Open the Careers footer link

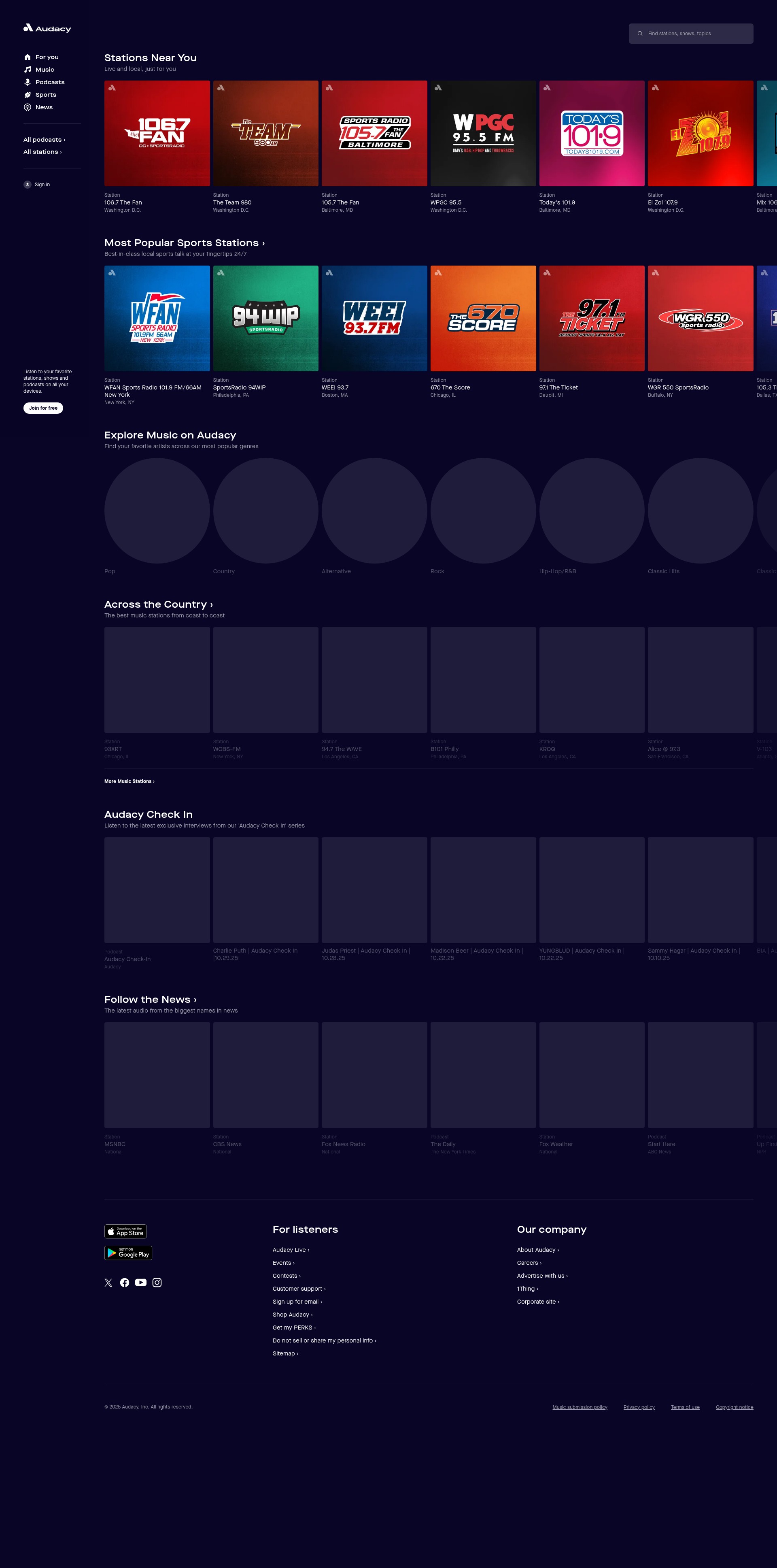point(529,1262)
